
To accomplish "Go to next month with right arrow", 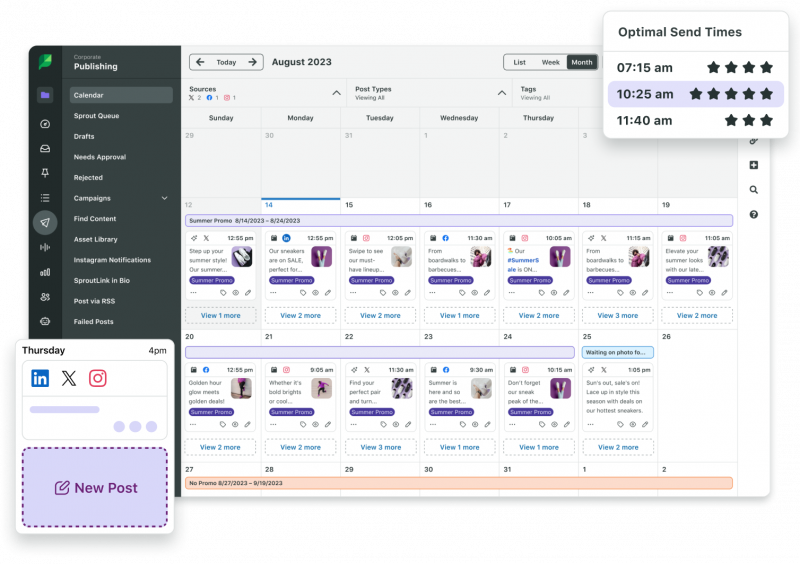I will [253, 62].
